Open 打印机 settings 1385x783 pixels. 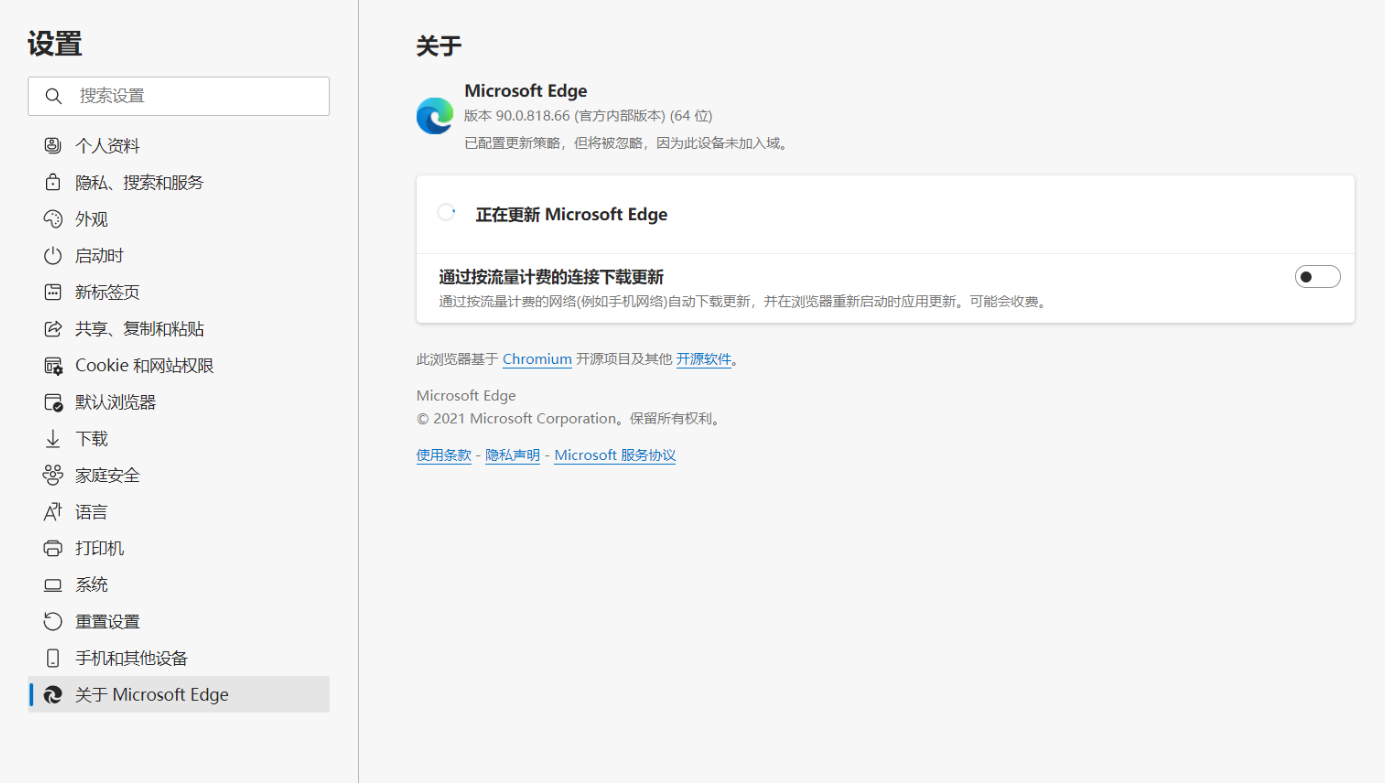pos(179,548)
